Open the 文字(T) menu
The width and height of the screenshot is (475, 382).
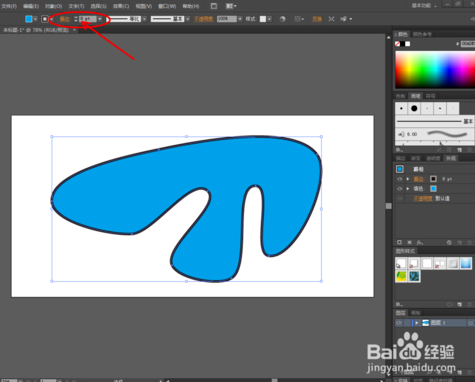pyautogui.click(x=76, y=6)
